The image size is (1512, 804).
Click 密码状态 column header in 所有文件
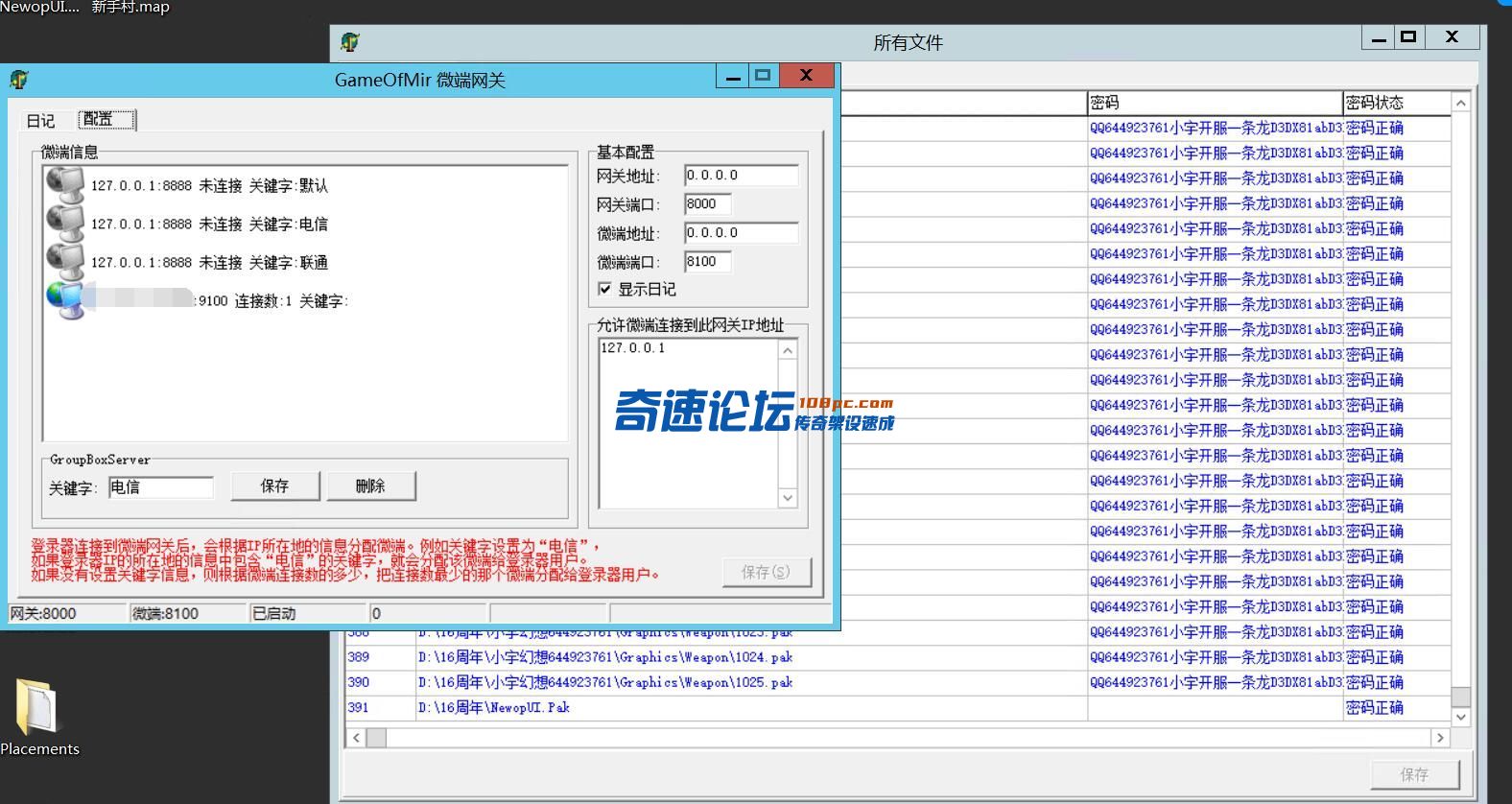coord(1396,103)
